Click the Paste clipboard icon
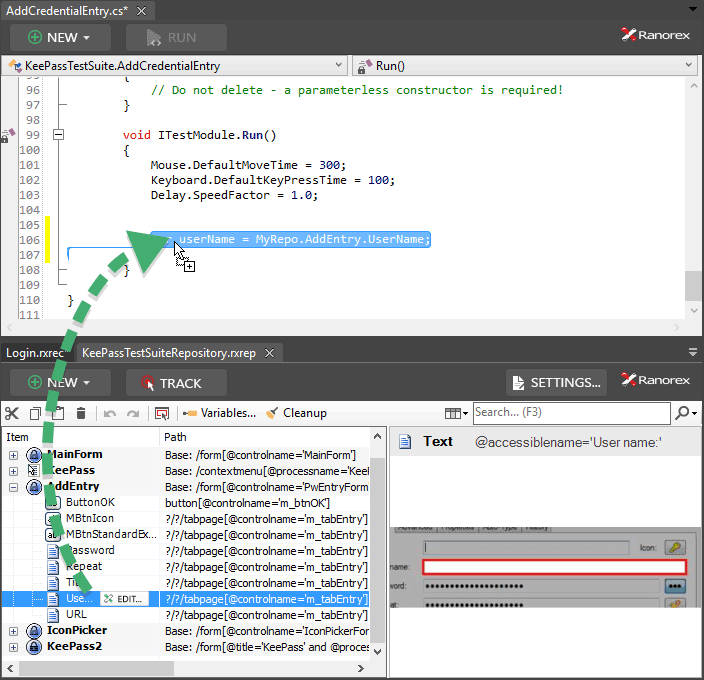This screenshot has width=704, height=680. tap(57, 413)
